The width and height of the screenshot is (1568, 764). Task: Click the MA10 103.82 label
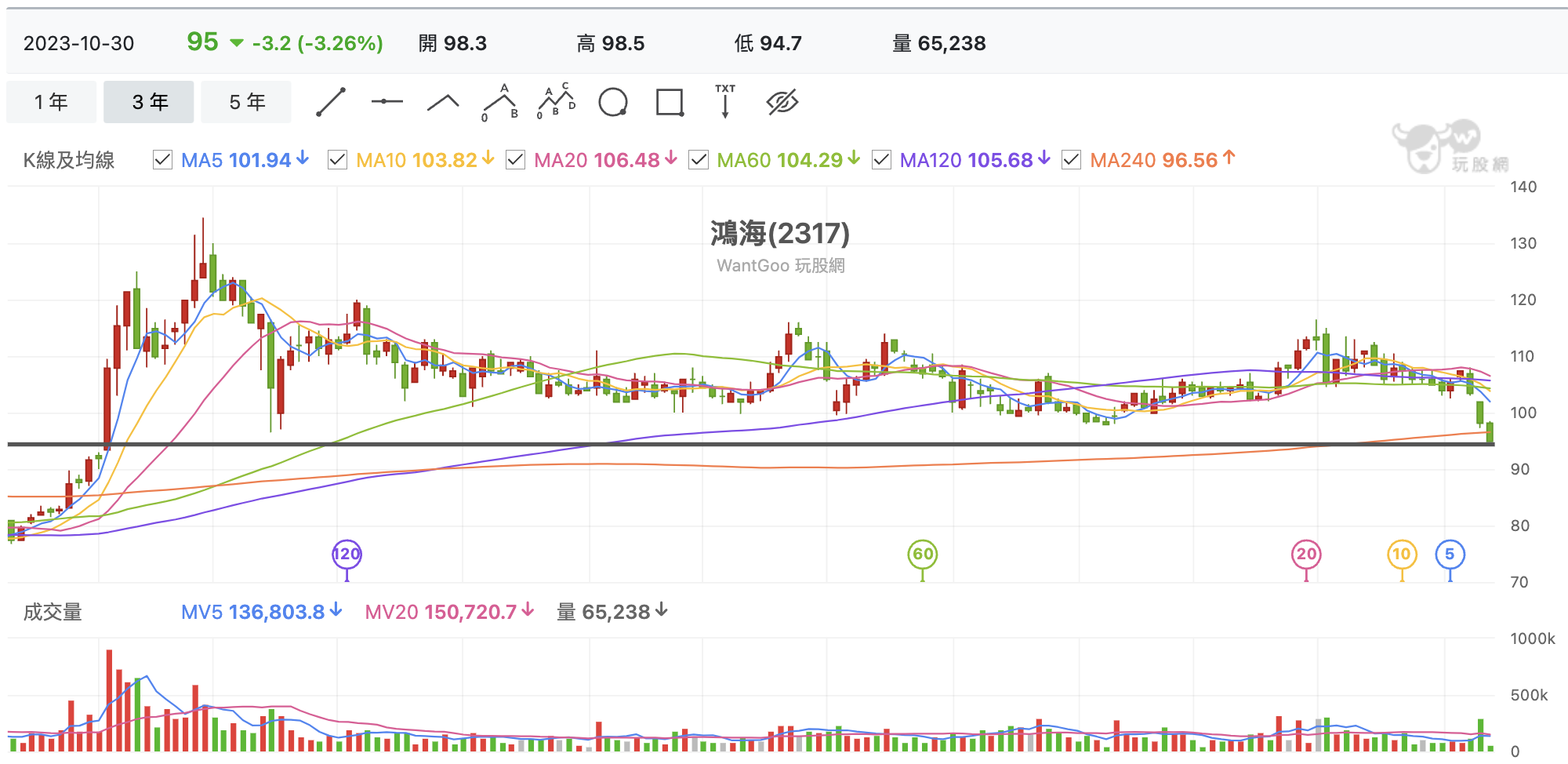coord(425,160)
